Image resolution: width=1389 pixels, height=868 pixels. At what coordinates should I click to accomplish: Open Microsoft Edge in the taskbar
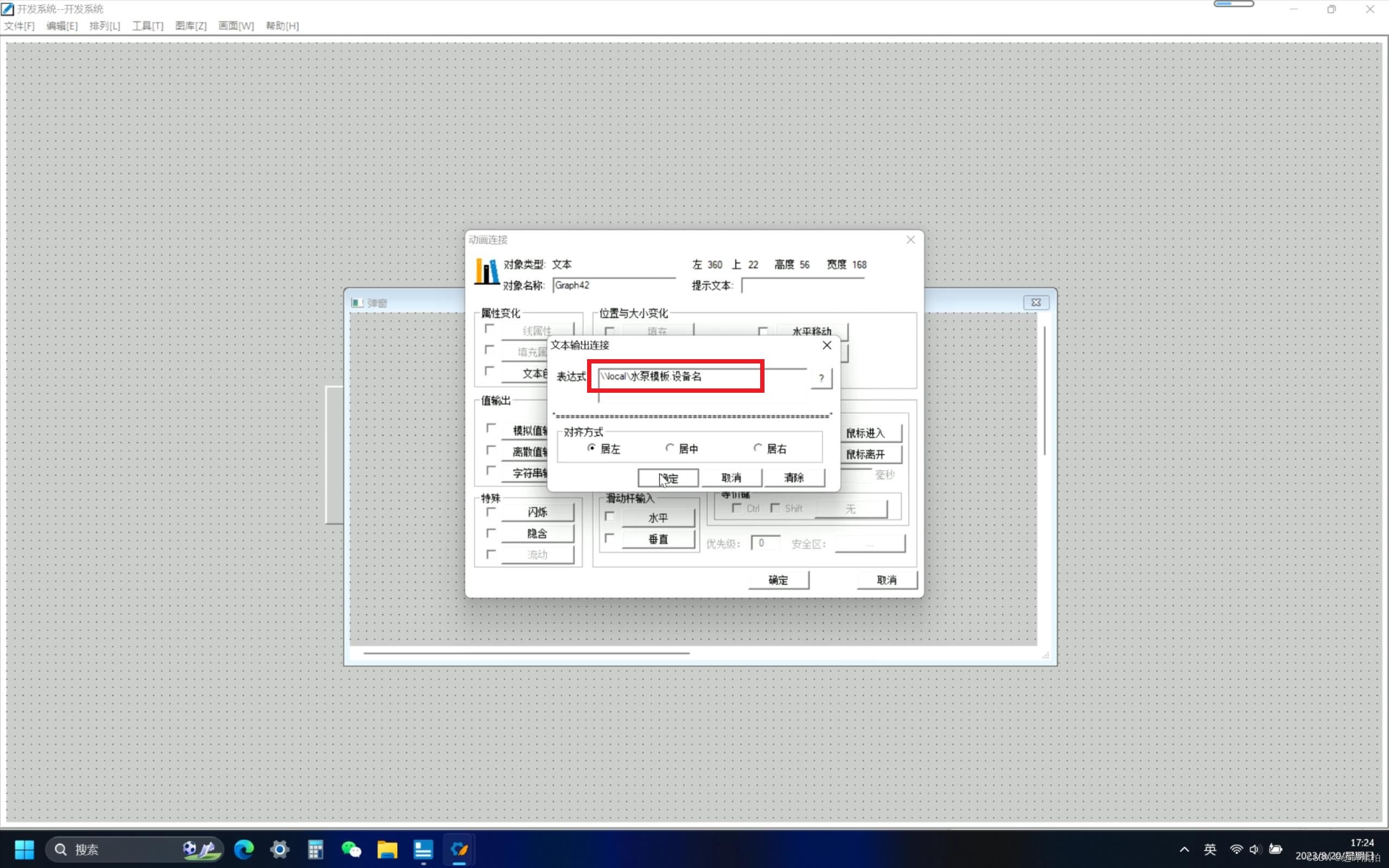(244, 849)
